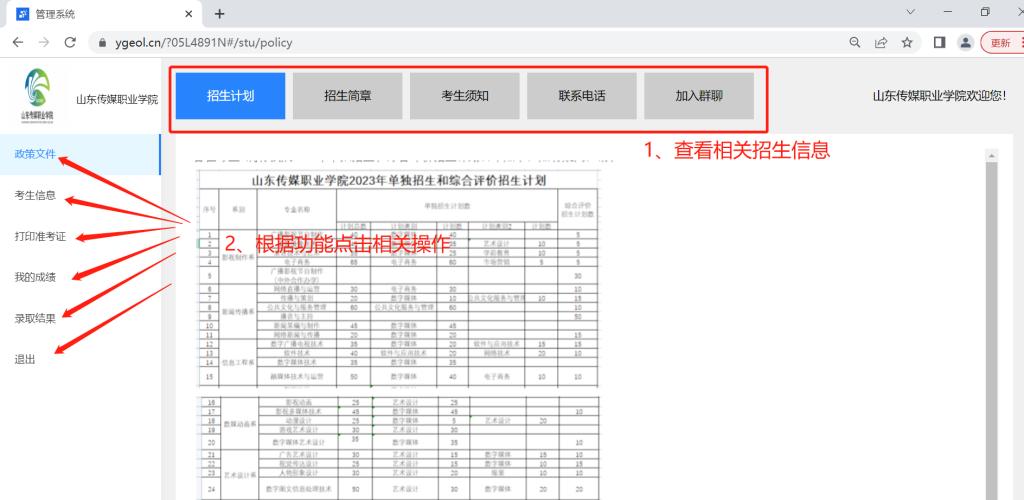Switch to the 招生简章 tab
Viewport: 1024px width, 500px height.
347,97
